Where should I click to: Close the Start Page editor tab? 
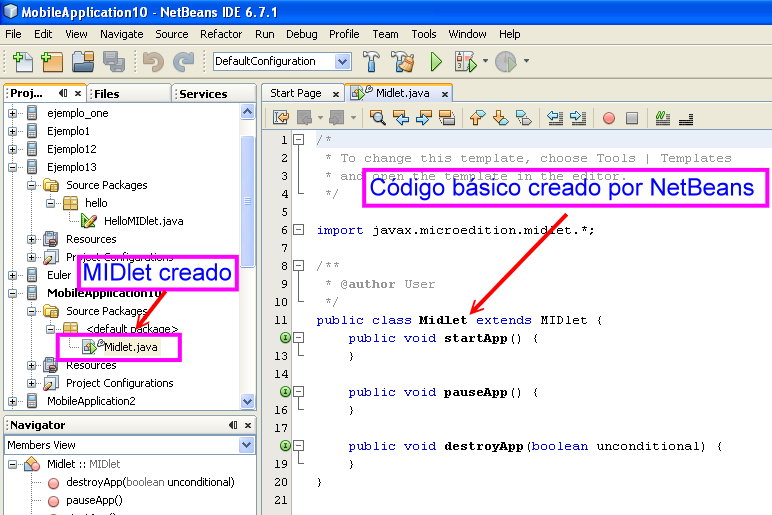(x=336, y=94)
